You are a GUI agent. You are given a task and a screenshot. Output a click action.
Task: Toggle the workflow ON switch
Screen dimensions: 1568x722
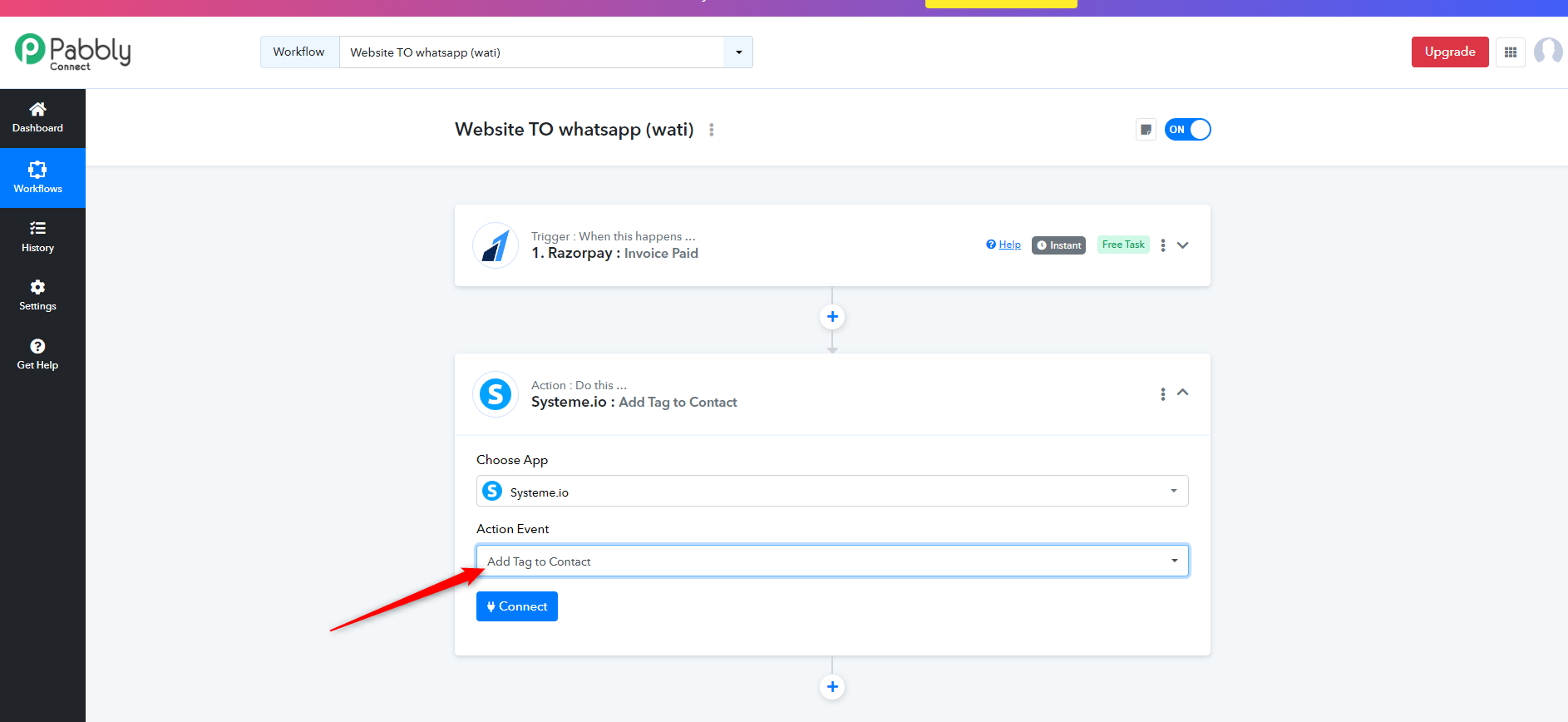[x=1187, y=130]
